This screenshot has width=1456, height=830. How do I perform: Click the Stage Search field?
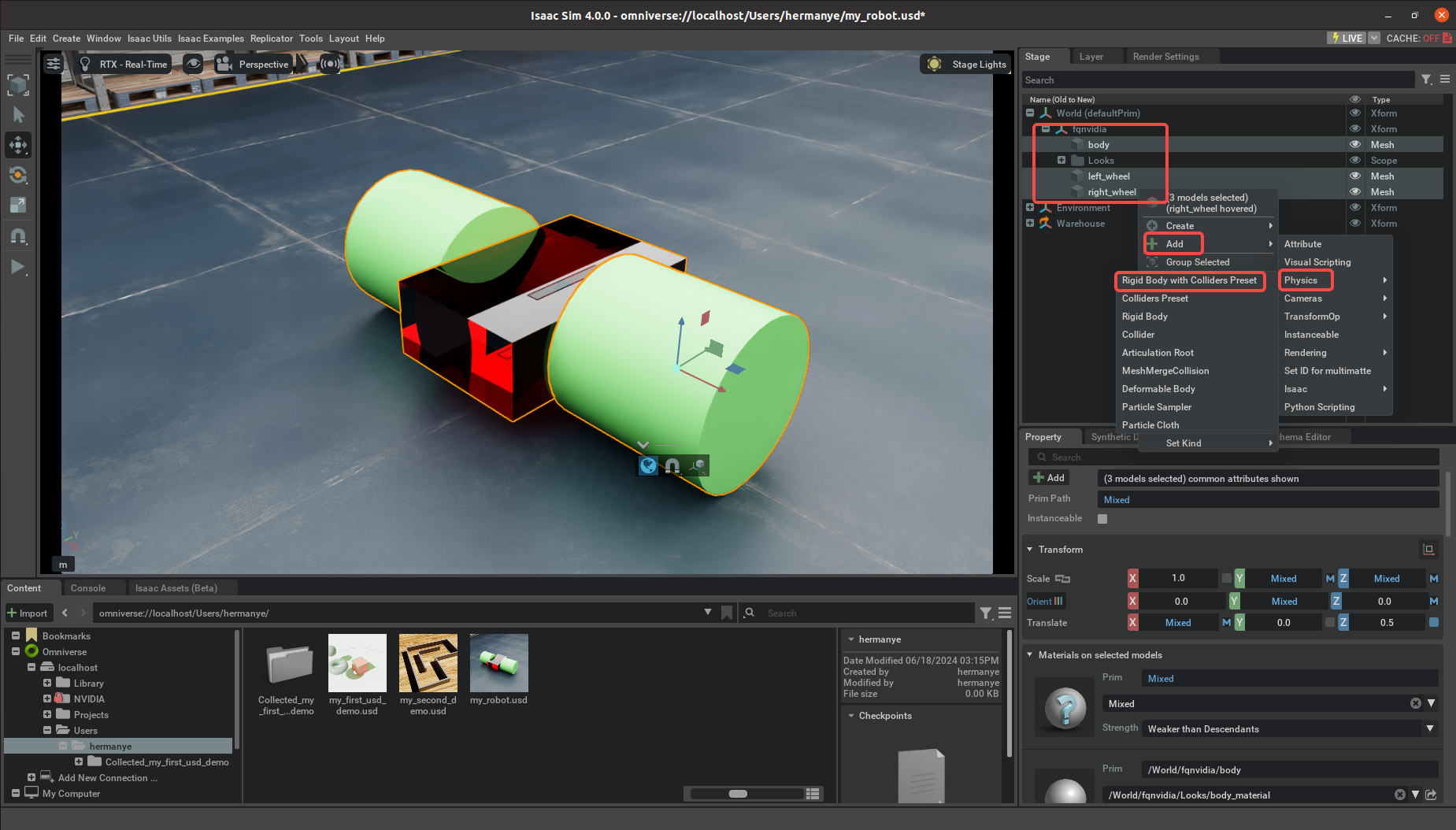click(1218, 80)
